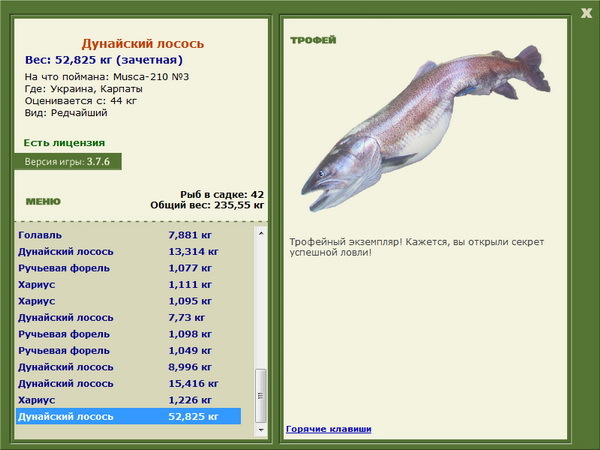Close the window with the X button
600x450 pixels.
[x=586, y=13]
